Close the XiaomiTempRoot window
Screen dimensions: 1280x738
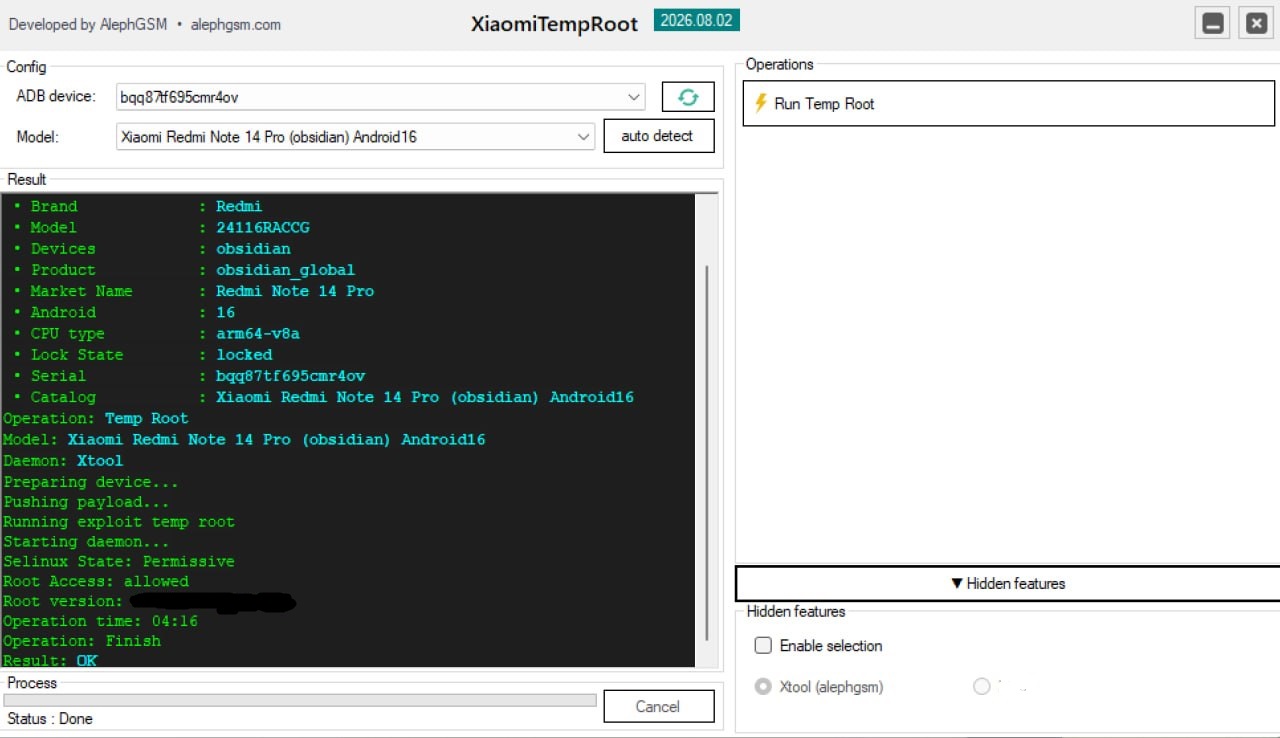1256,24
